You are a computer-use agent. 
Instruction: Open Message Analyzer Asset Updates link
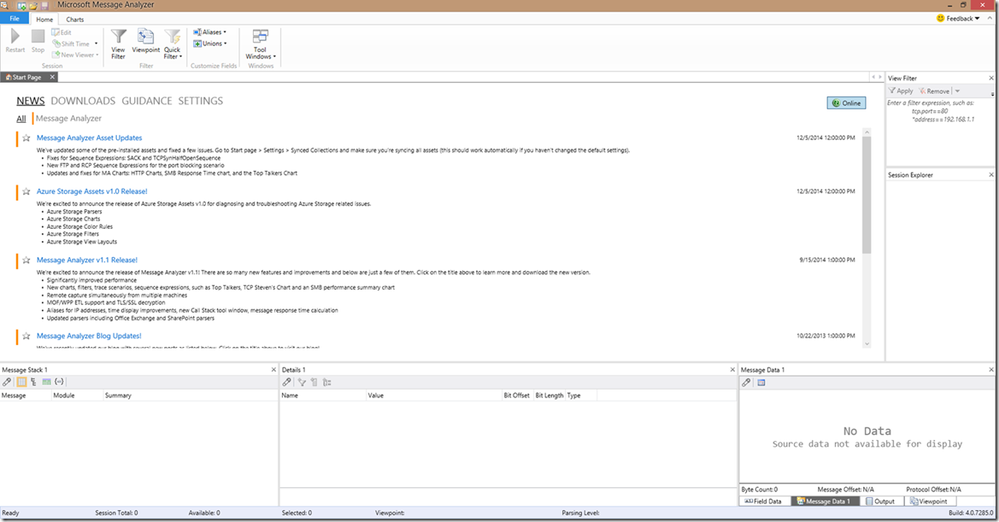coord(89,138)
